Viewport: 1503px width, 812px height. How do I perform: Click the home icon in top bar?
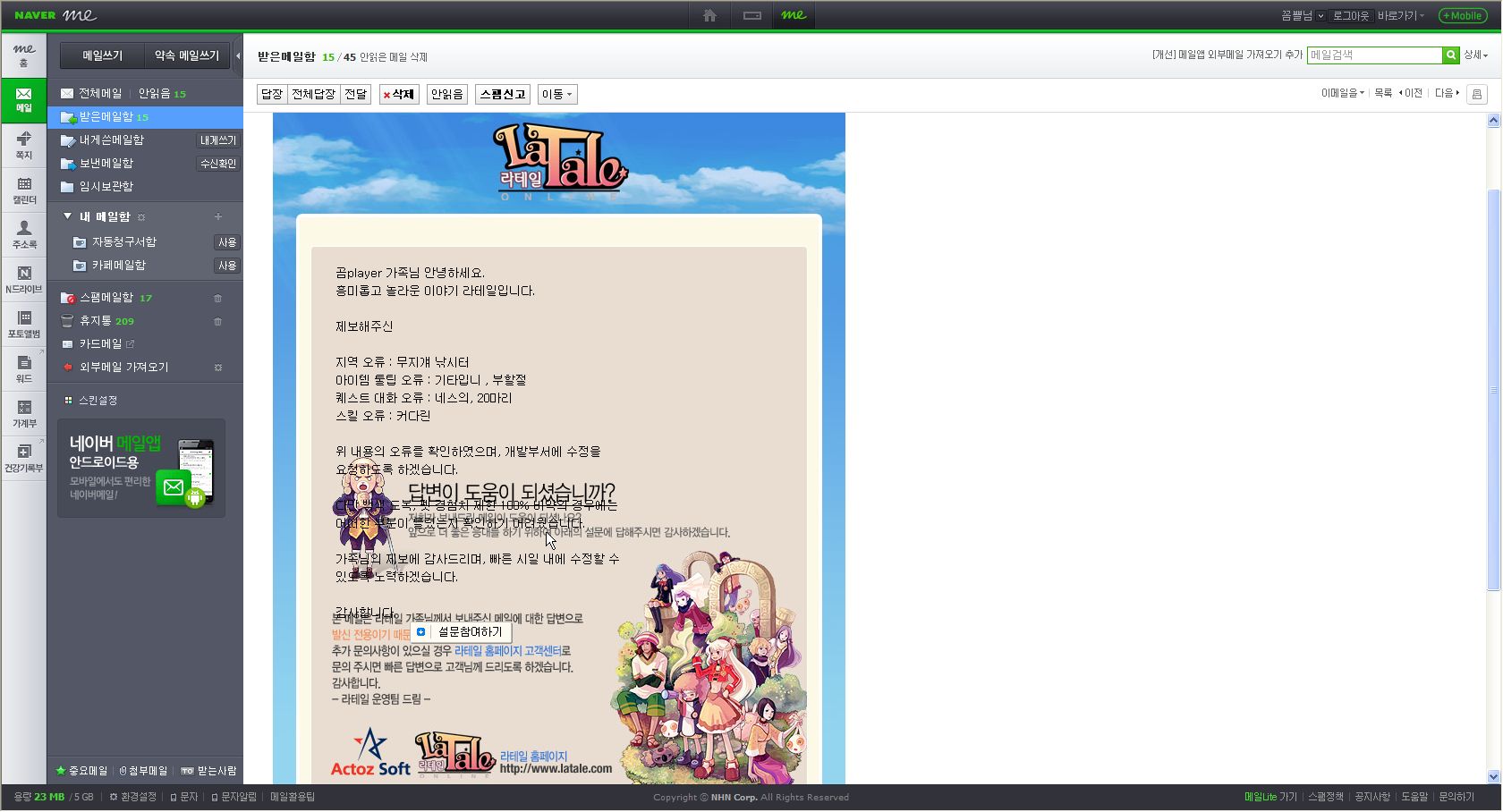click(x=709, y=15)
